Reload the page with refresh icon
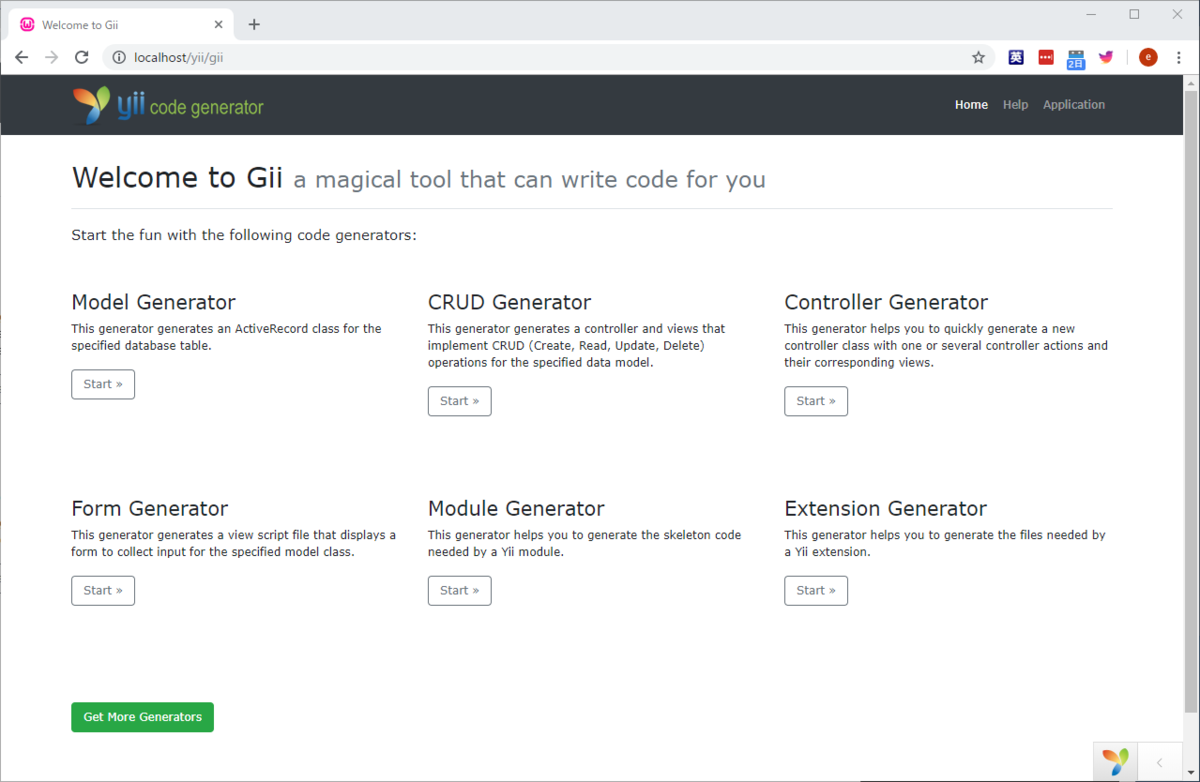The image size is (1200, 782). 82,57
